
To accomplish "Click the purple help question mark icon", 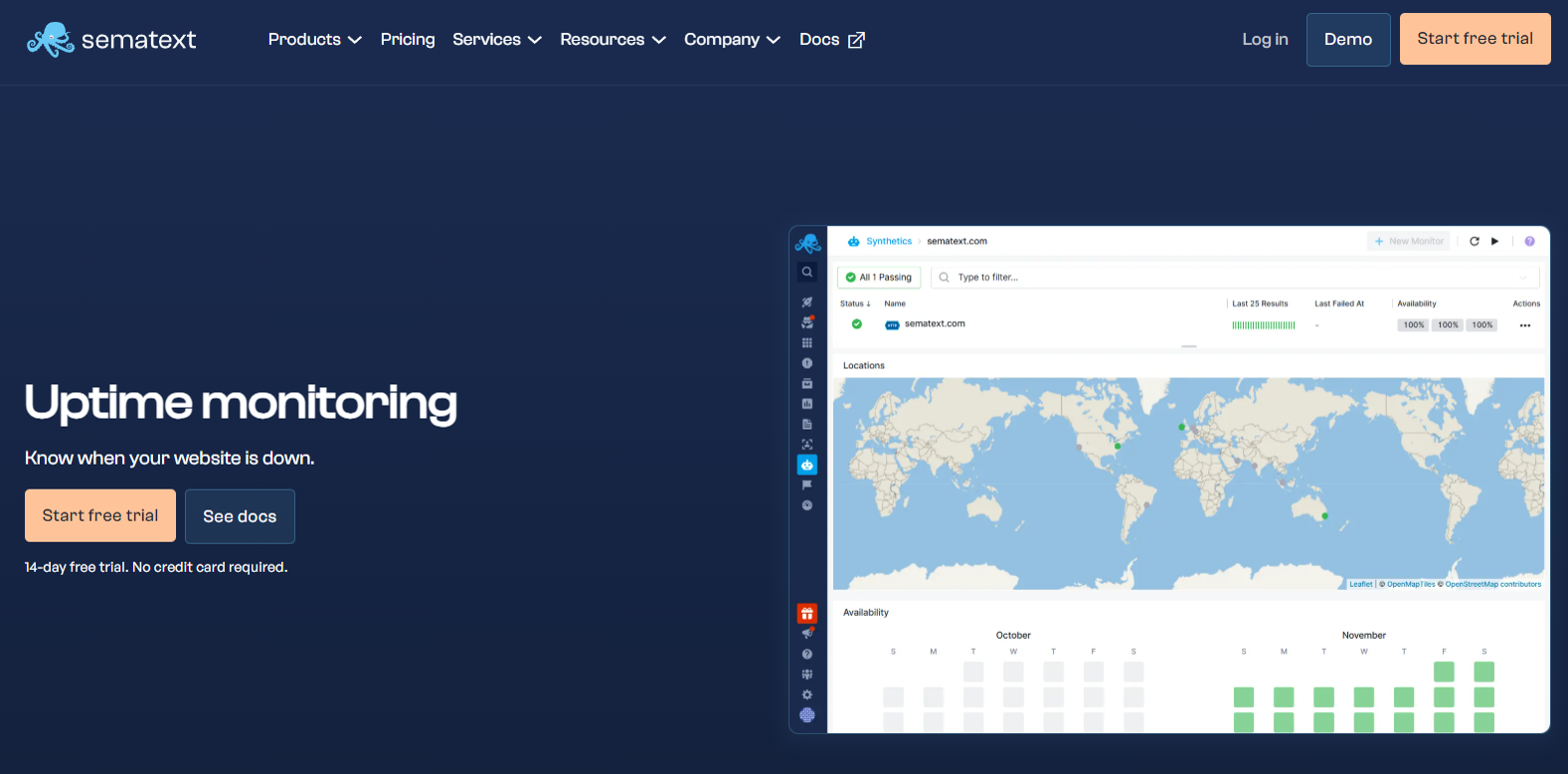I will pyautogui.click(x=1529, y=242).
